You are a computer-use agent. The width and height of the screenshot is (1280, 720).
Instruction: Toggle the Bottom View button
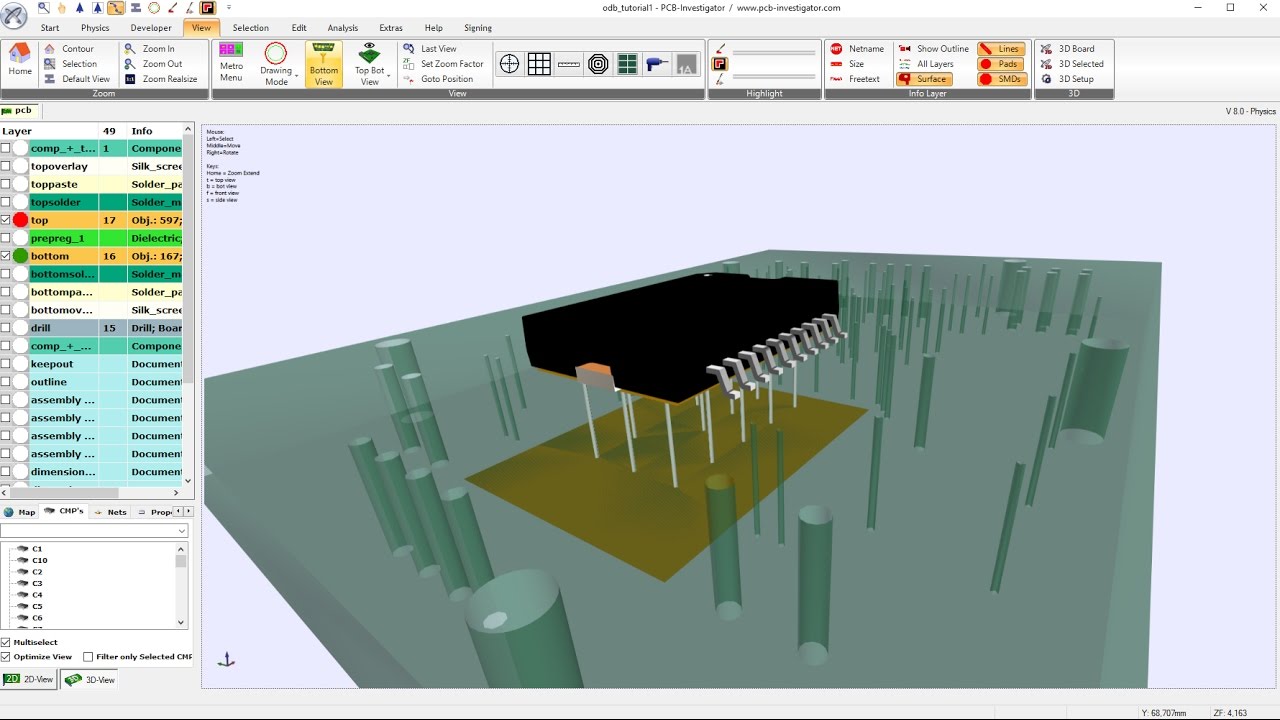pos(324,63)
